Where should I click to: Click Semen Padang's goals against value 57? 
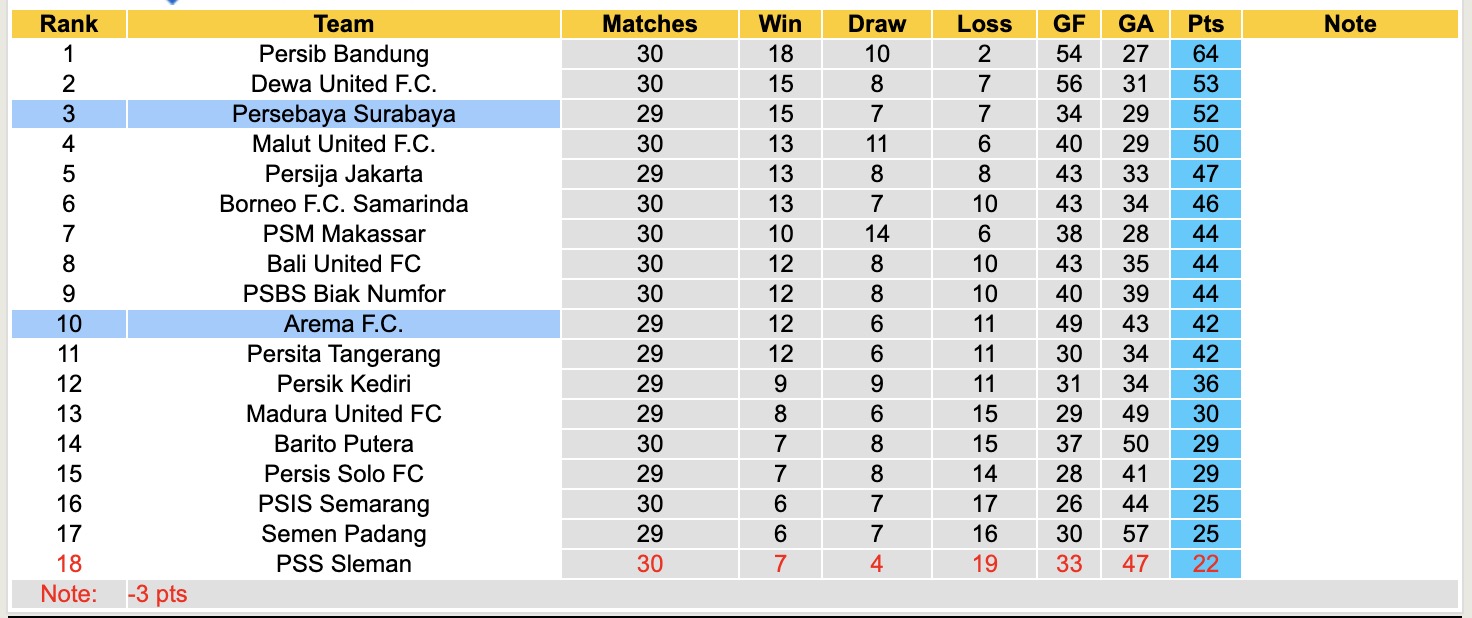(1135, 534)
